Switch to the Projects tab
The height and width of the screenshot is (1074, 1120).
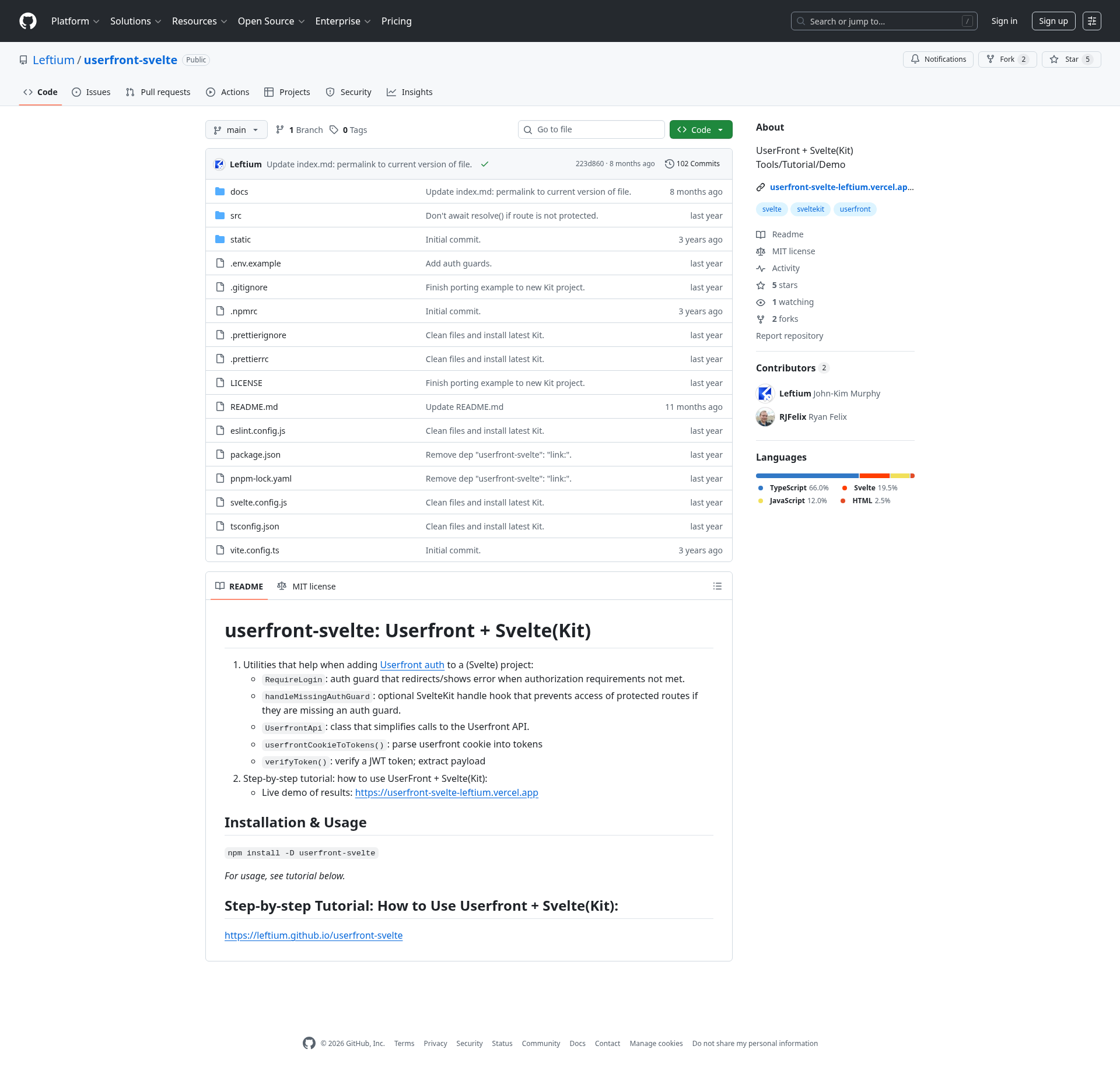click(287, 92)
